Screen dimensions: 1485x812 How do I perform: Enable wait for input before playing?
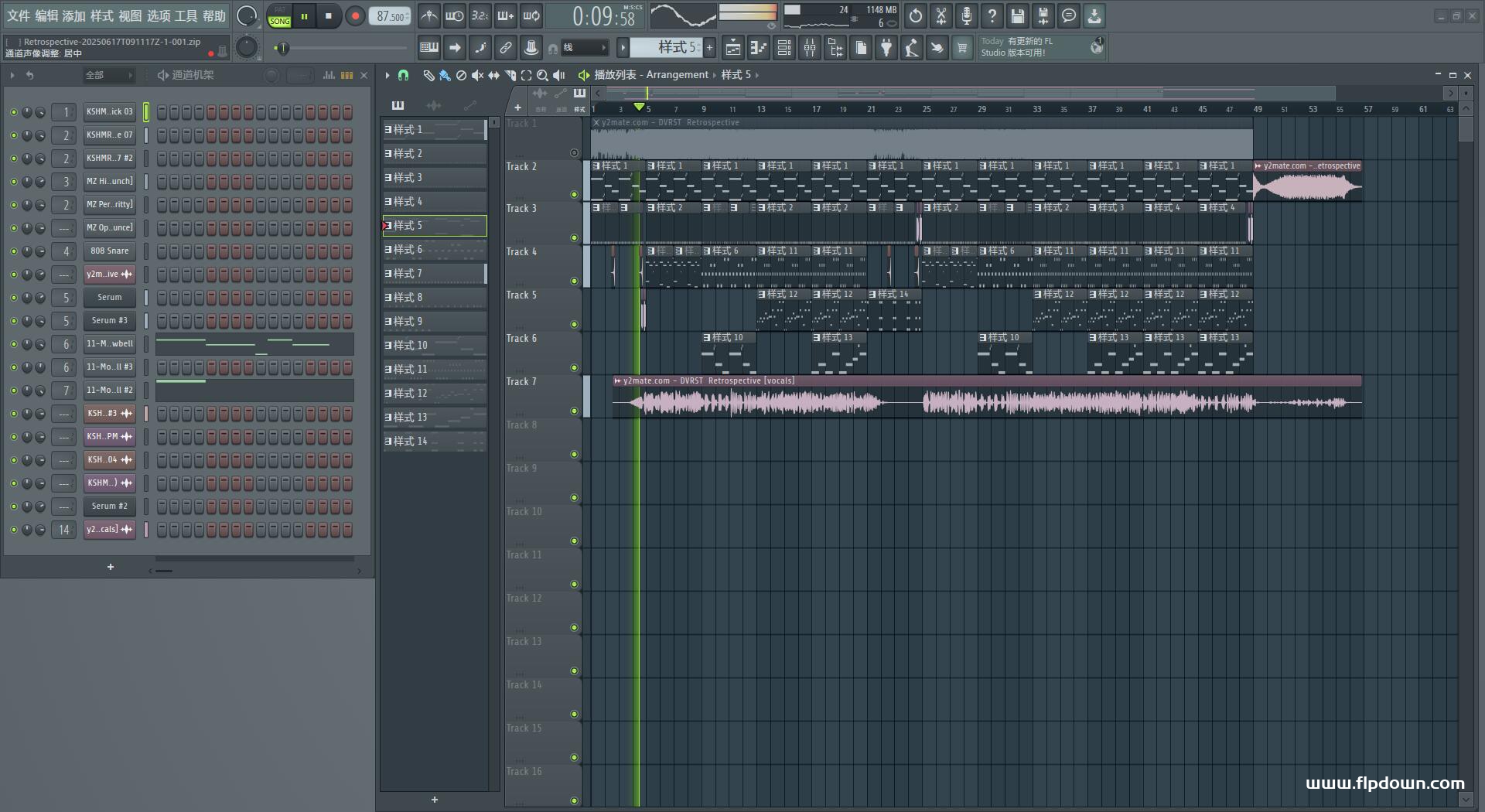[455, 15]
